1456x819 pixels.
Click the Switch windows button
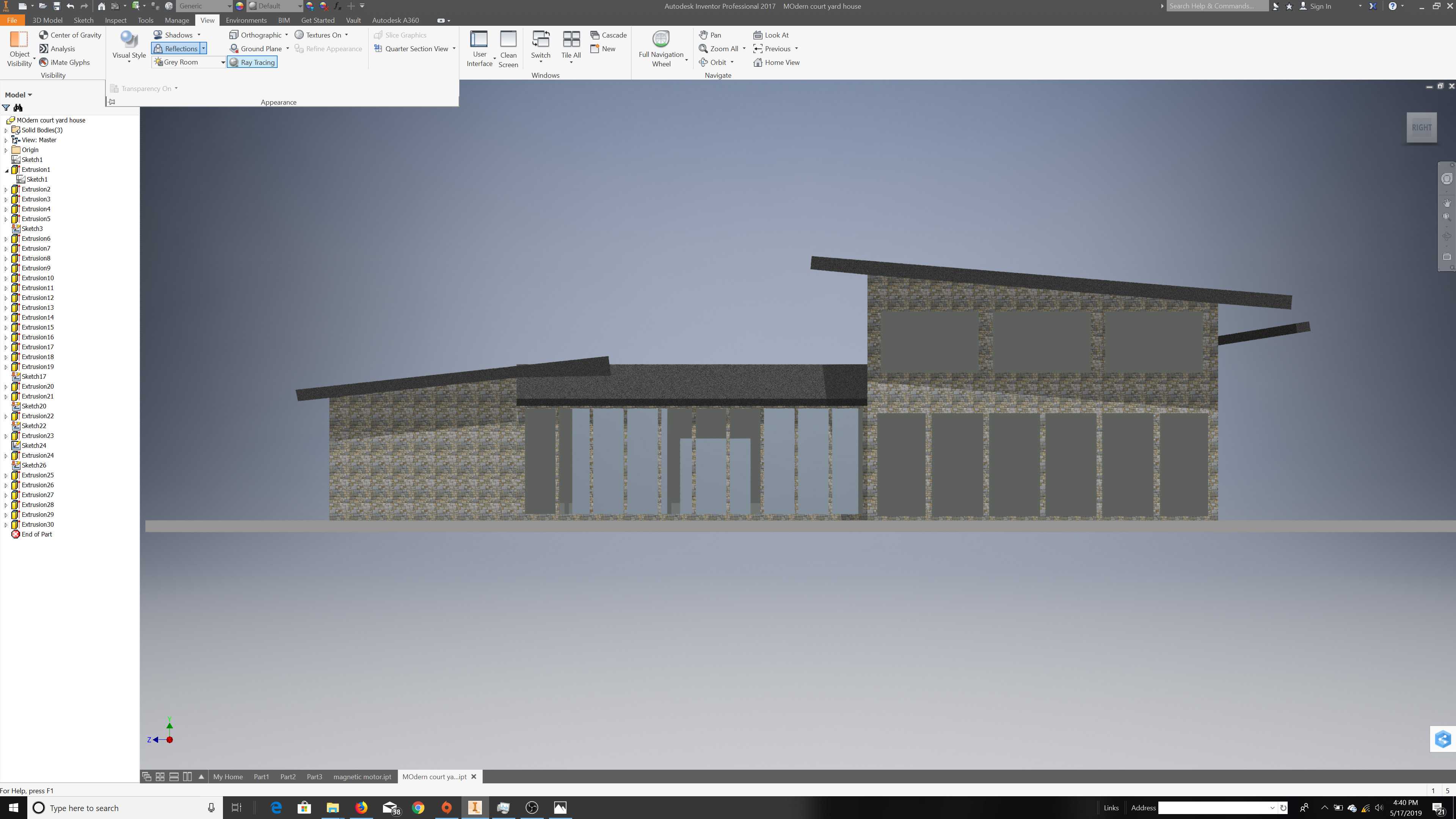coord(540,46)
